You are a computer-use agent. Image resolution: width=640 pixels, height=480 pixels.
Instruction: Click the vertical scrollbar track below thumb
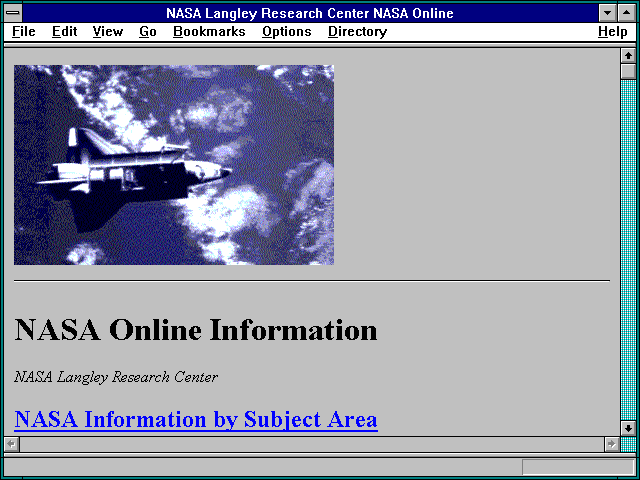pos(628,250)
